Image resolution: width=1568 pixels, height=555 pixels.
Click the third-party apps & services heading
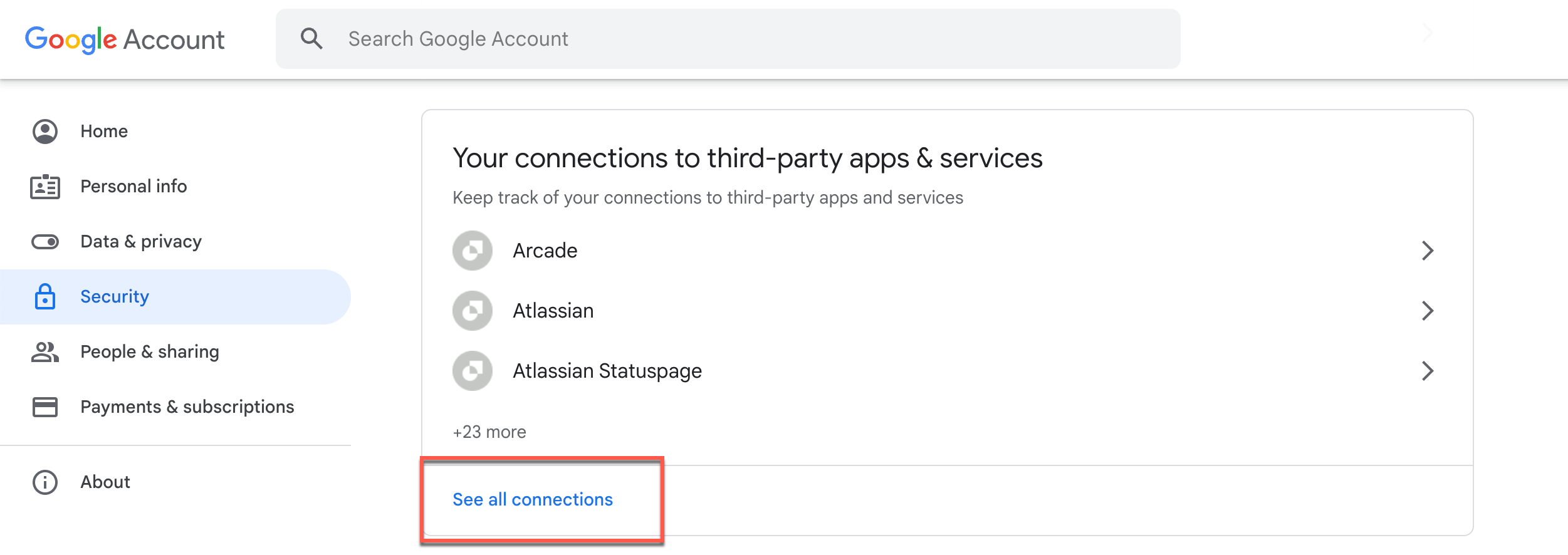[748, 158]
